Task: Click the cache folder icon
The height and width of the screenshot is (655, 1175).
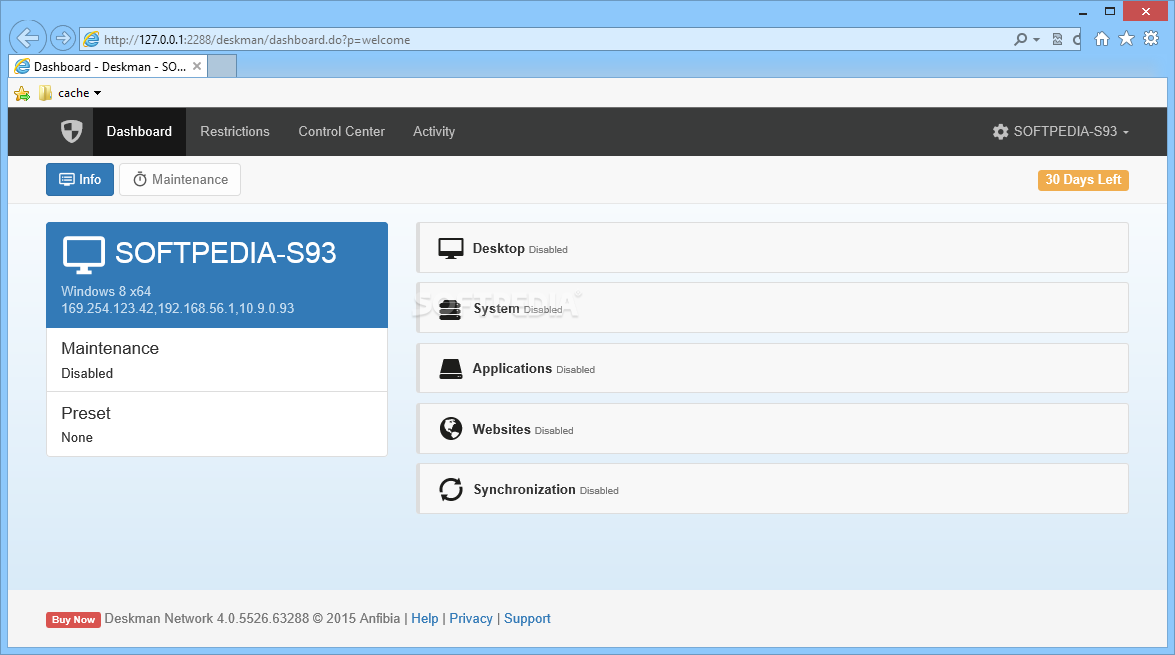Action: click(x=46, y=93)
